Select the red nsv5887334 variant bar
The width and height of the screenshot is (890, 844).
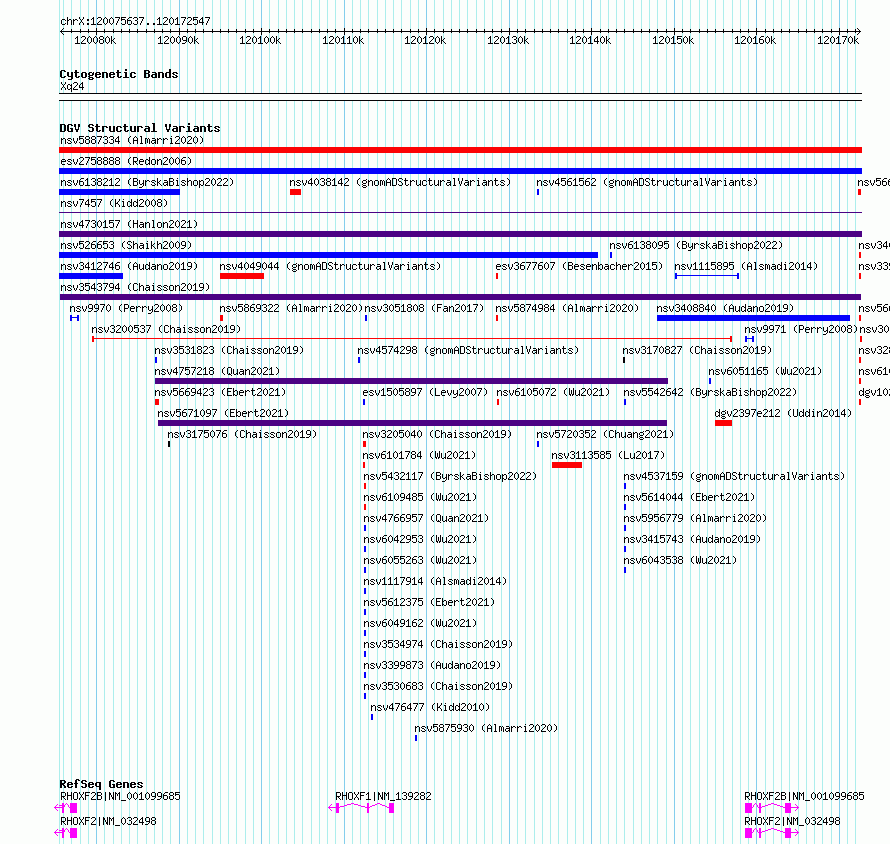coord(460,150)
